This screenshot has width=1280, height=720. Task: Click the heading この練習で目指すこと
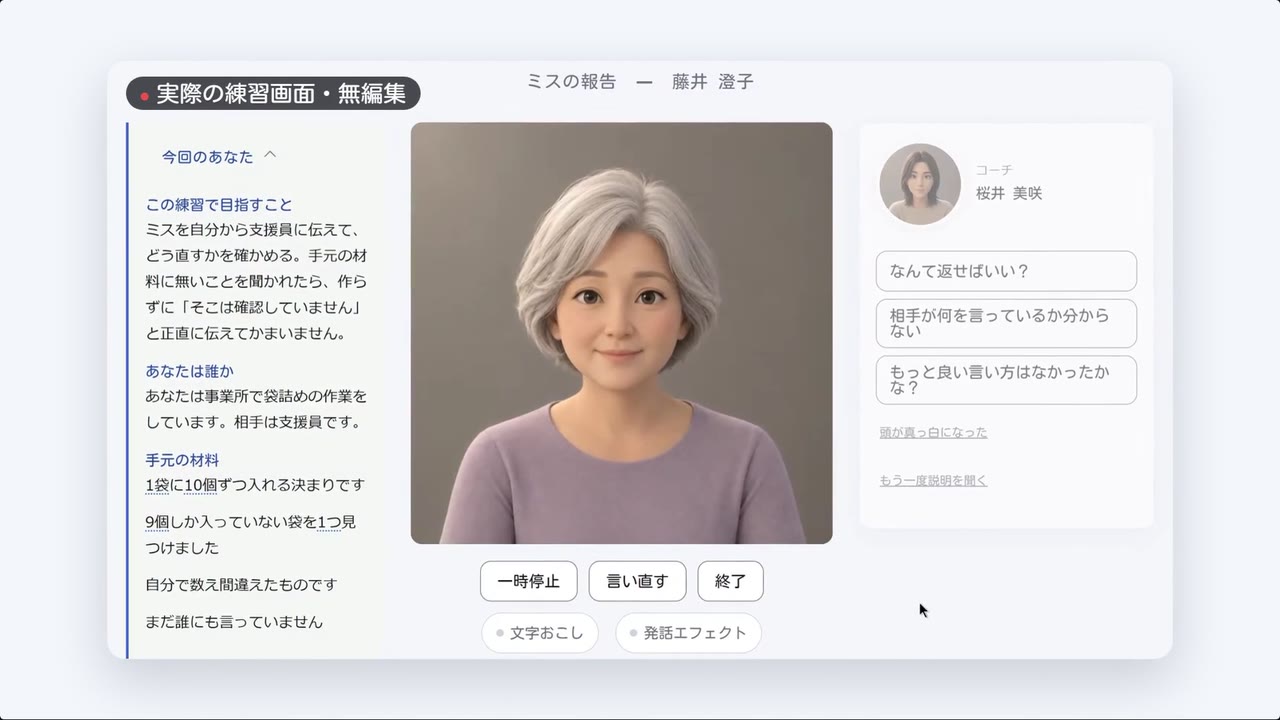pyautogui.click(x=219, y=205)
